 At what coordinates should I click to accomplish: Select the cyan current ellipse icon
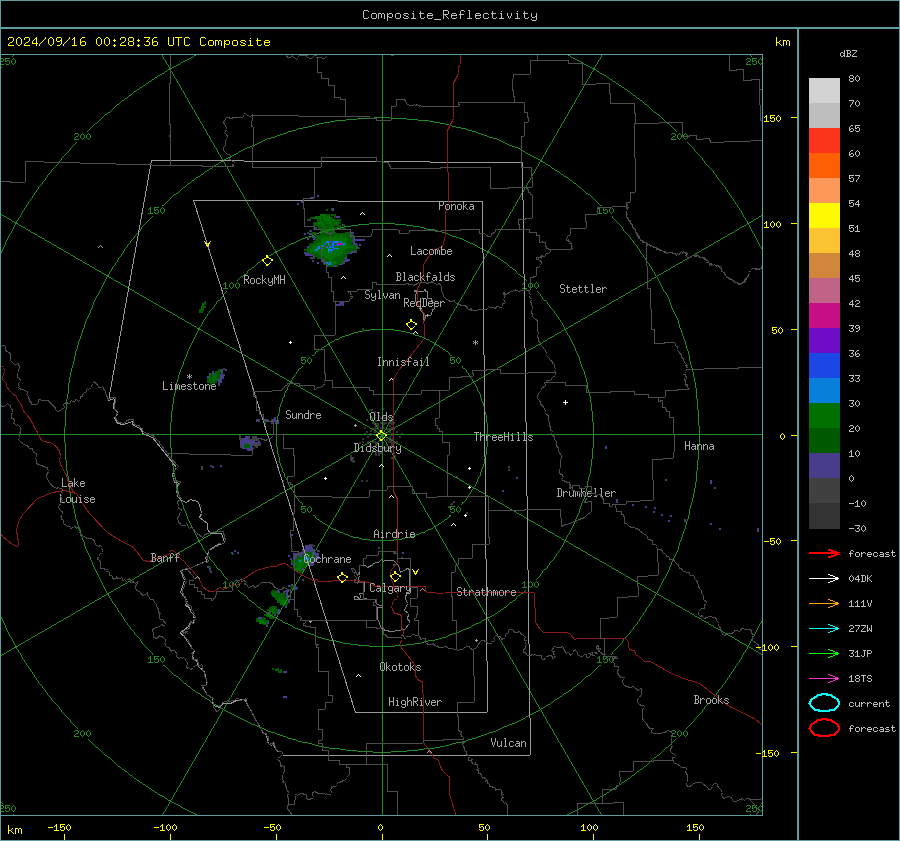(824, 703)
